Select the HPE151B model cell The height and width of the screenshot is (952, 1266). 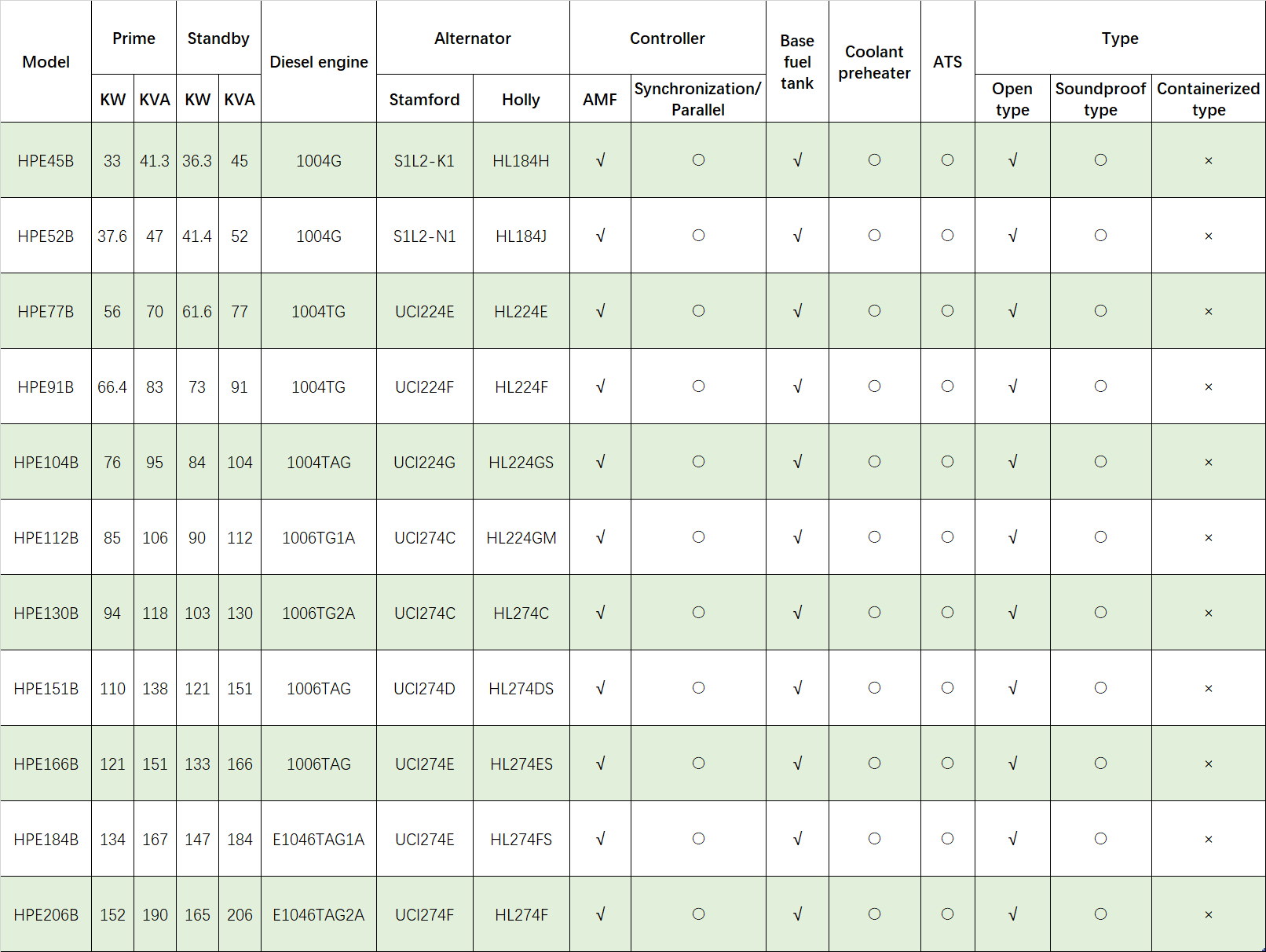pyautogui.click(x=46, y=688)
